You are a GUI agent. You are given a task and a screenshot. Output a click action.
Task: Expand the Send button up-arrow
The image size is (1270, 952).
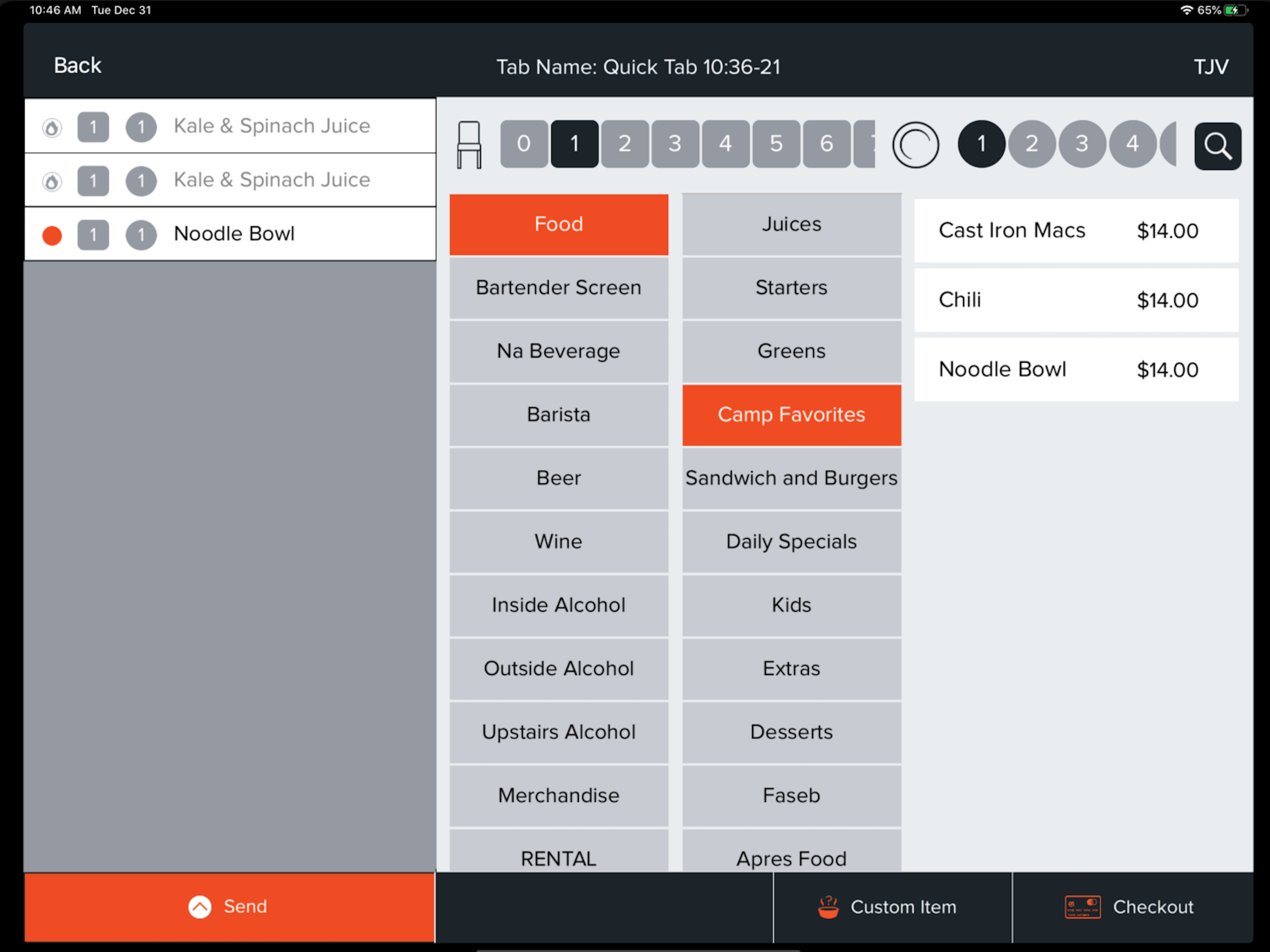point(200,907)
